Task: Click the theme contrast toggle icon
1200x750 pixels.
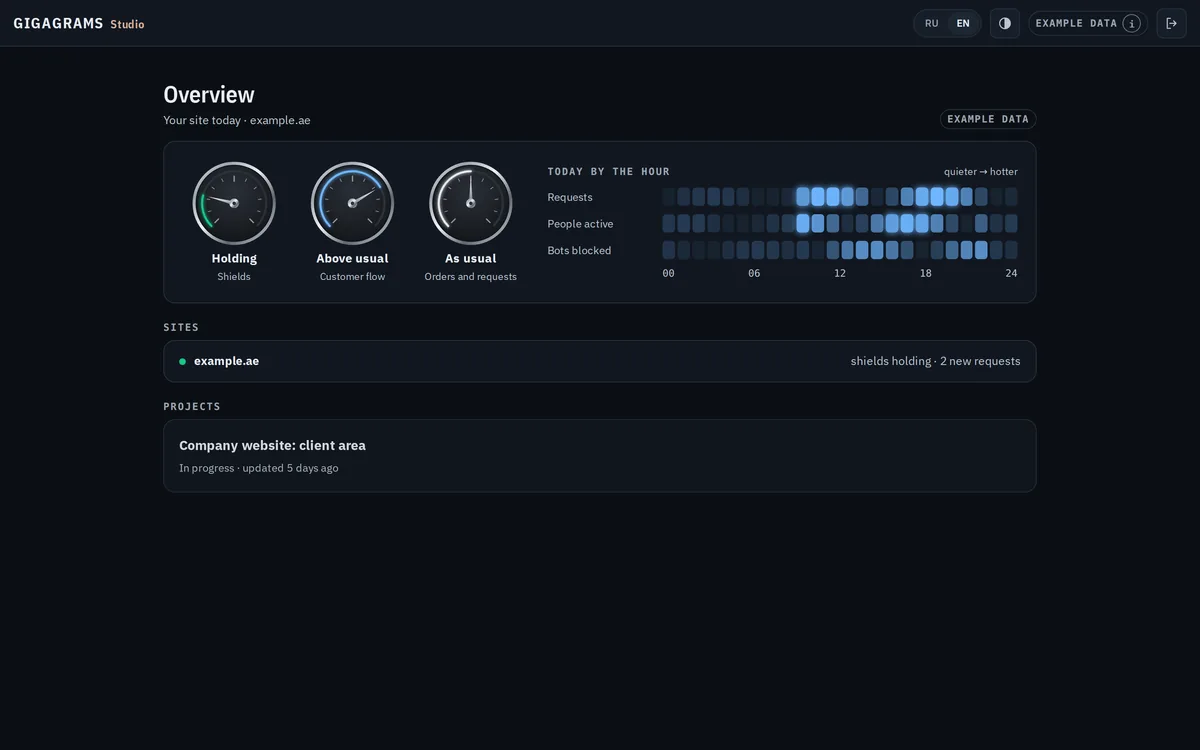Action: pos(1005,23)
